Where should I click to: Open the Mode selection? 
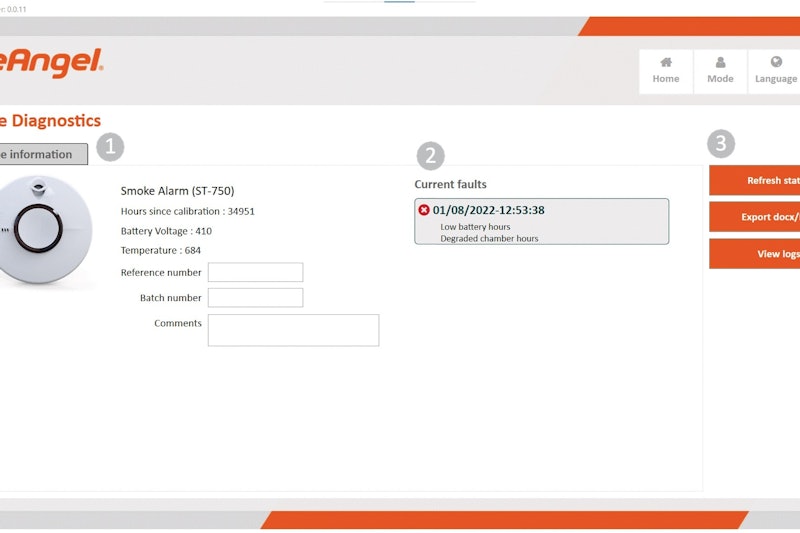(720, 70)
